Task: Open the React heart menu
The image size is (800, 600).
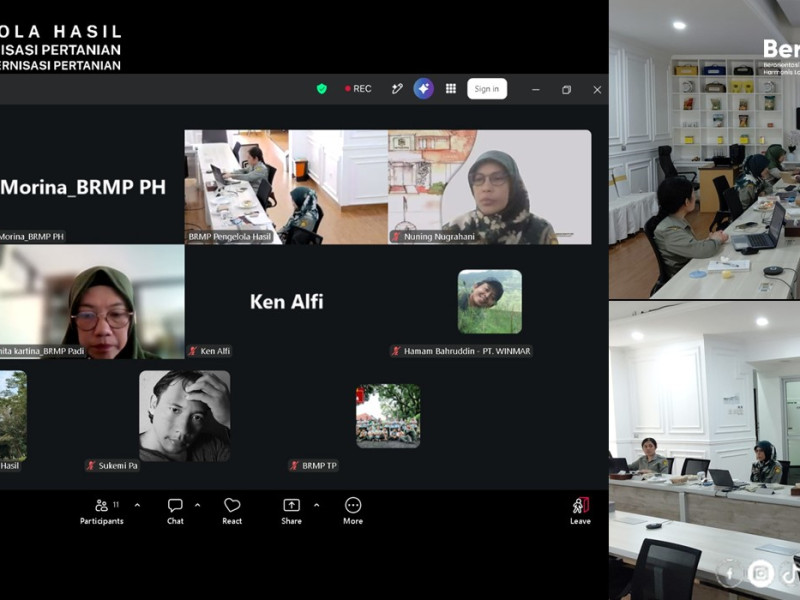Action: tap(232, 512)
